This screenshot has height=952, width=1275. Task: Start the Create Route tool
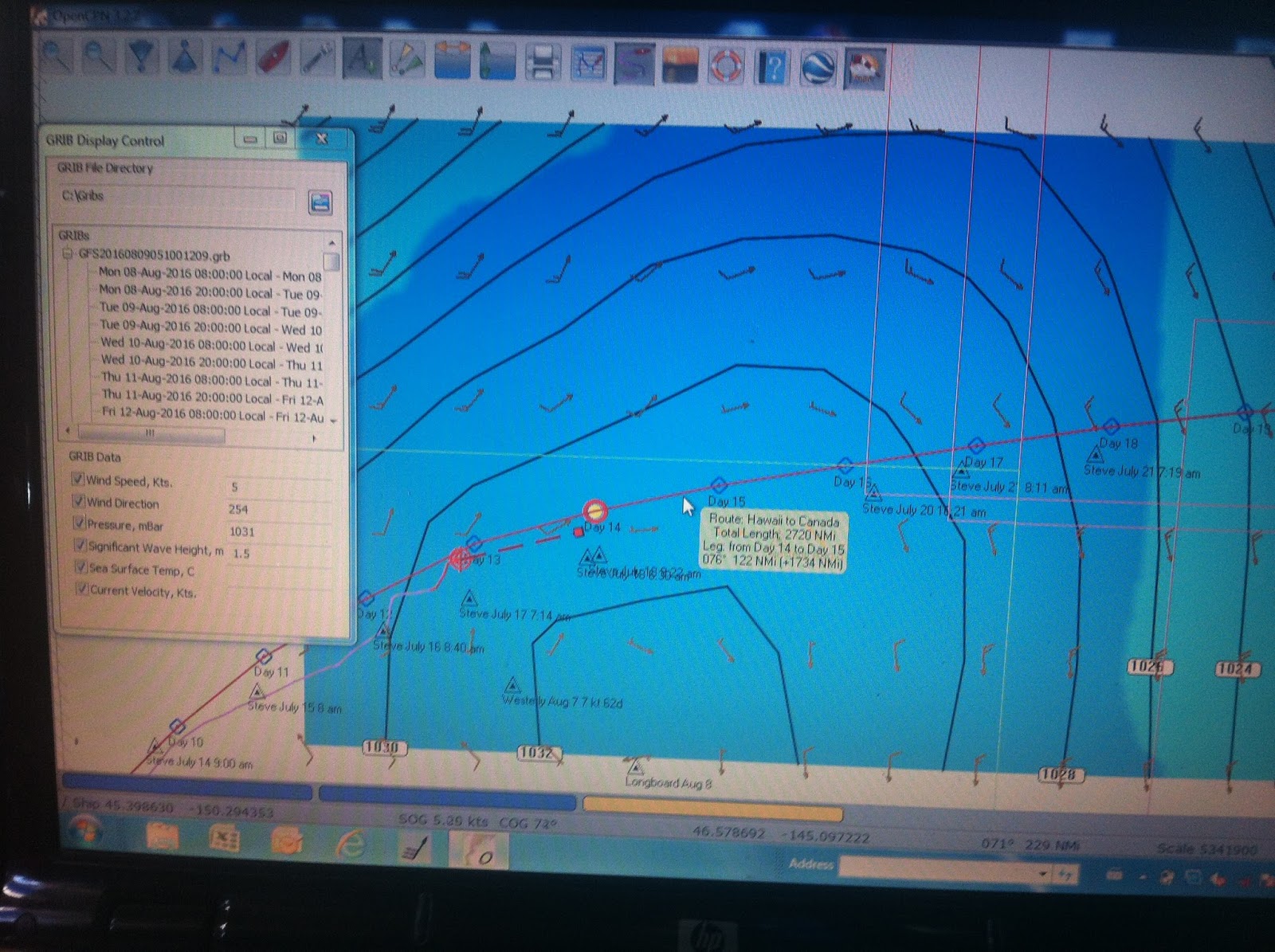[228, 57]
